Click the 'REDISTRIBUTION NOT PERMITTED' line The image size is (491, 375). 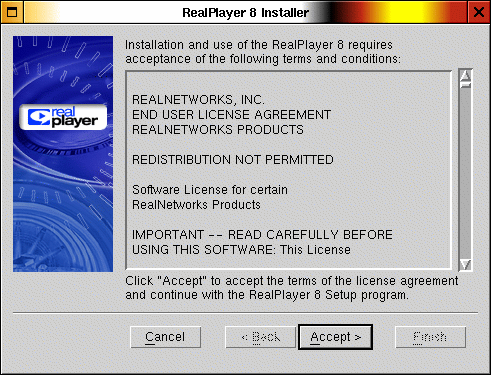233,160
